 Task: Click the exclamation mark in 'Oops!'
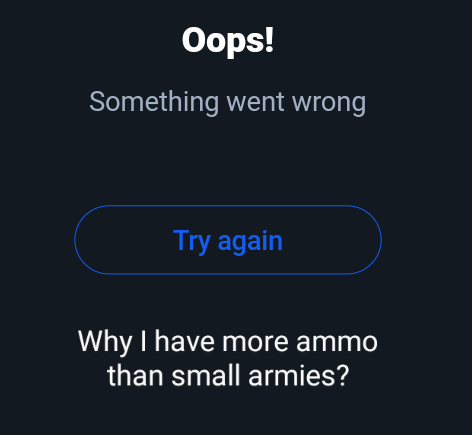(x=269, y=39)
